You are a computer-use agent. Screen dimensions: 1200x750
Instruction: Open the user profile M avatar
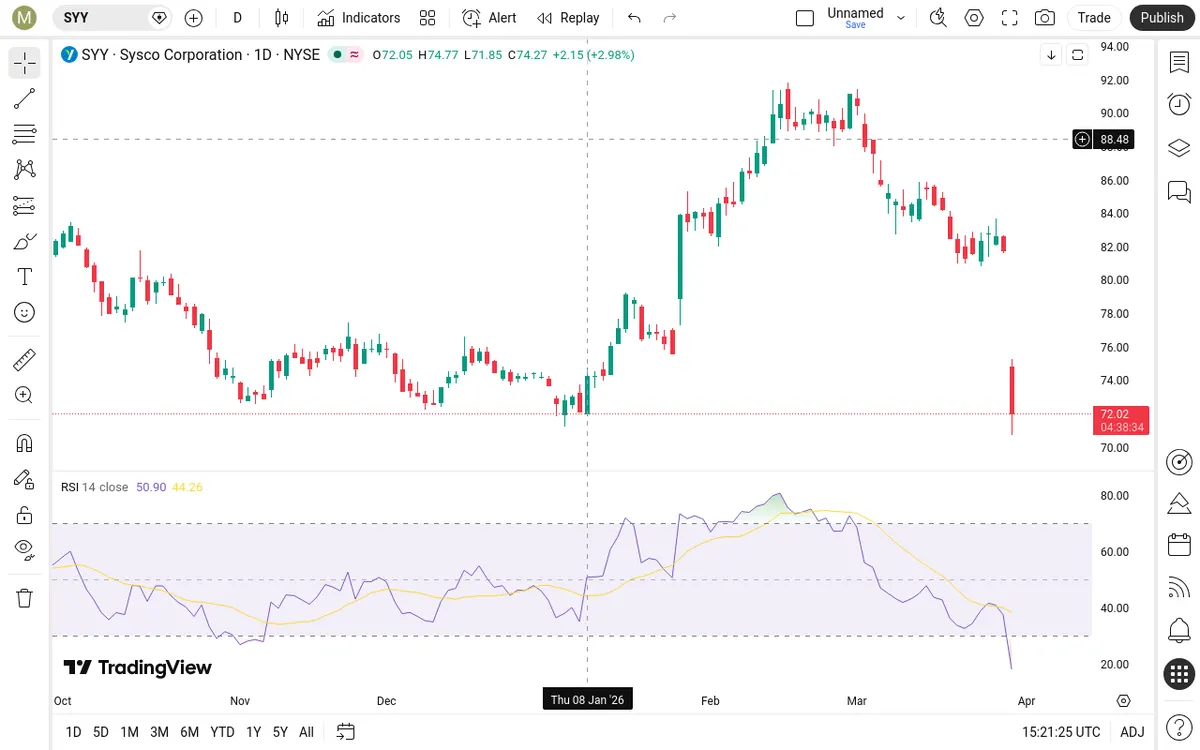pyautogui.click(x=24, y=18)
